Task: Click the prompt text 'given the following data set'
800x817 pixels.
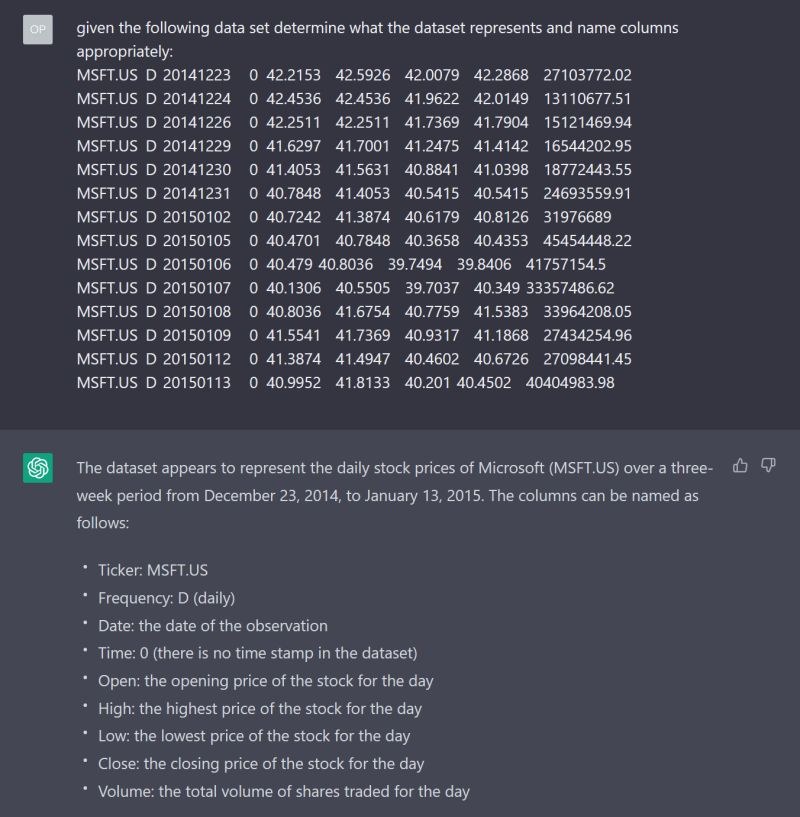Action: (173, 28)
